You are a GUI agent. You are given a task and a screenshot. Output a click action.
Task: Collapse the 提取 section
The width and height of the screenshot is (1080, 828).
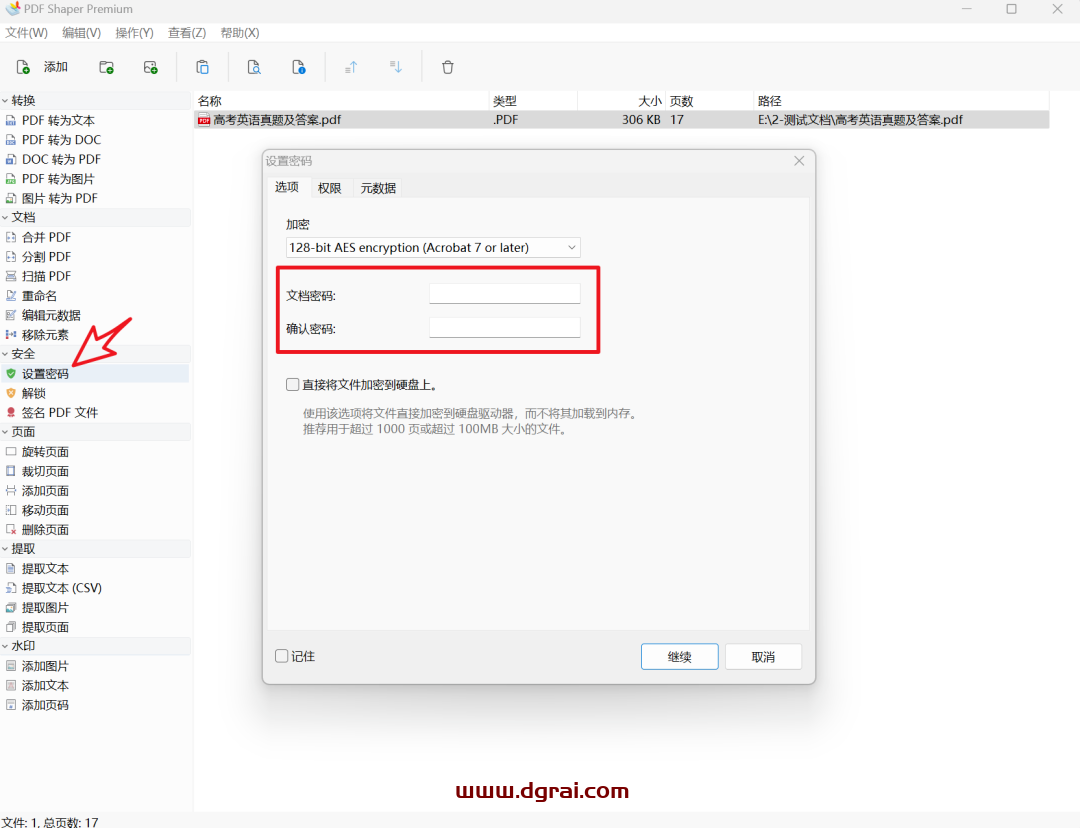click(6, 549)
